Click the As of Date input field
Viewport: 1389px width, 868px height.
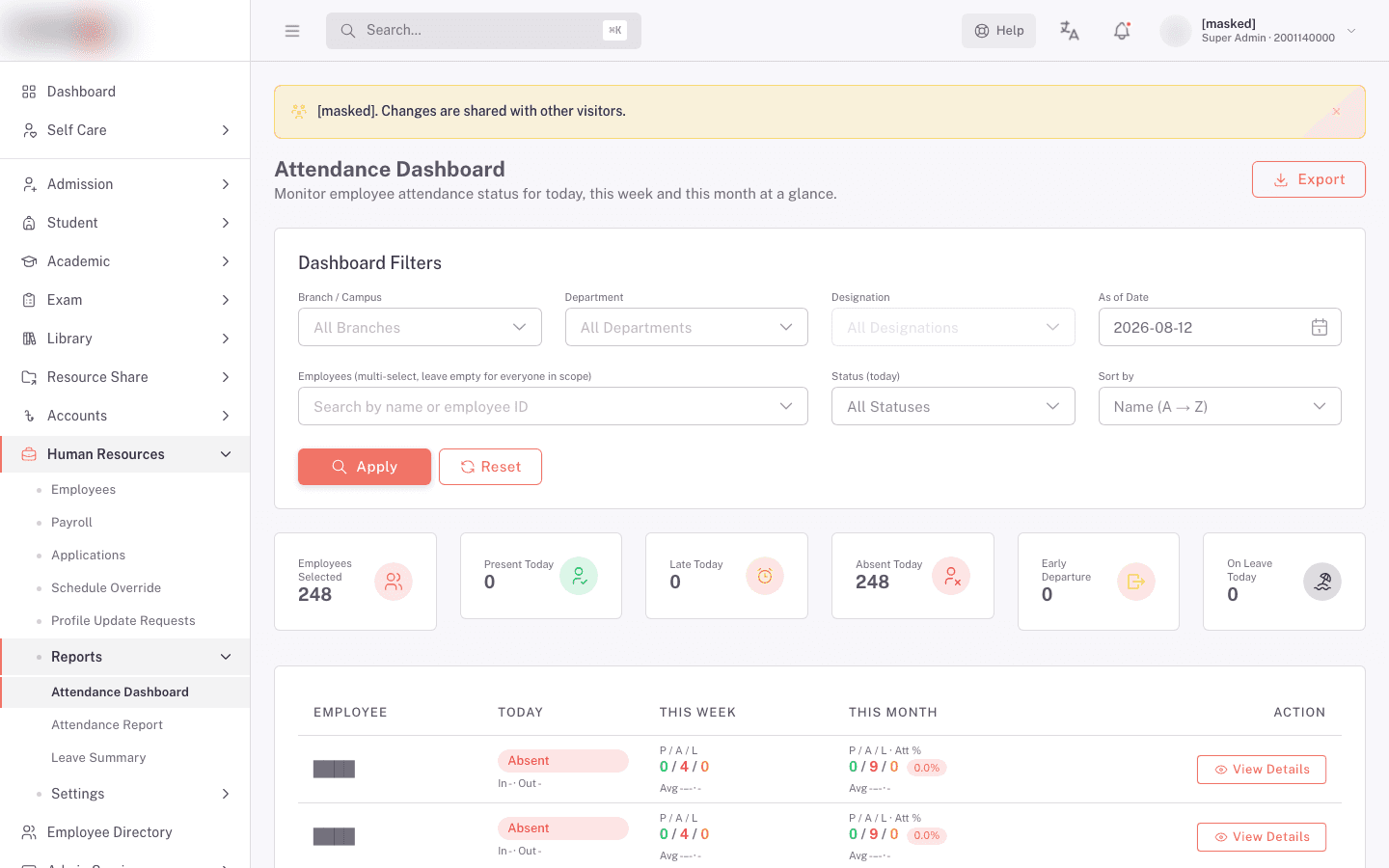point(1220,328)
